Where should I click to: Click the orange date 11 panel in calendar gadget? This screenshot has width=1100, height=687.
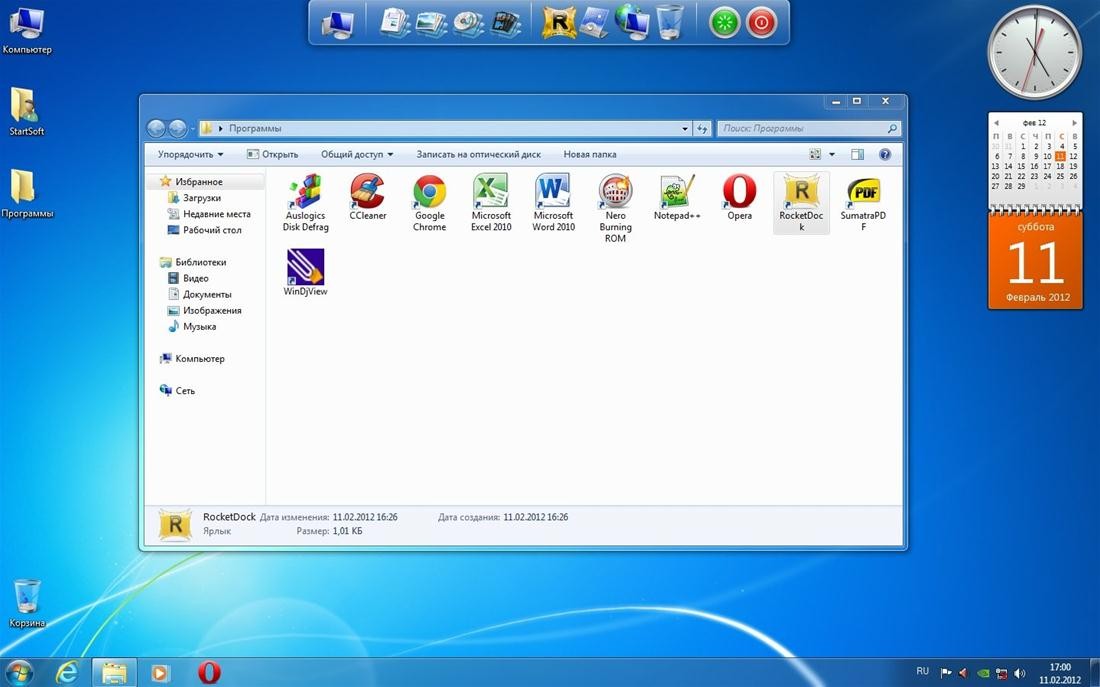tap(1035, 261)
